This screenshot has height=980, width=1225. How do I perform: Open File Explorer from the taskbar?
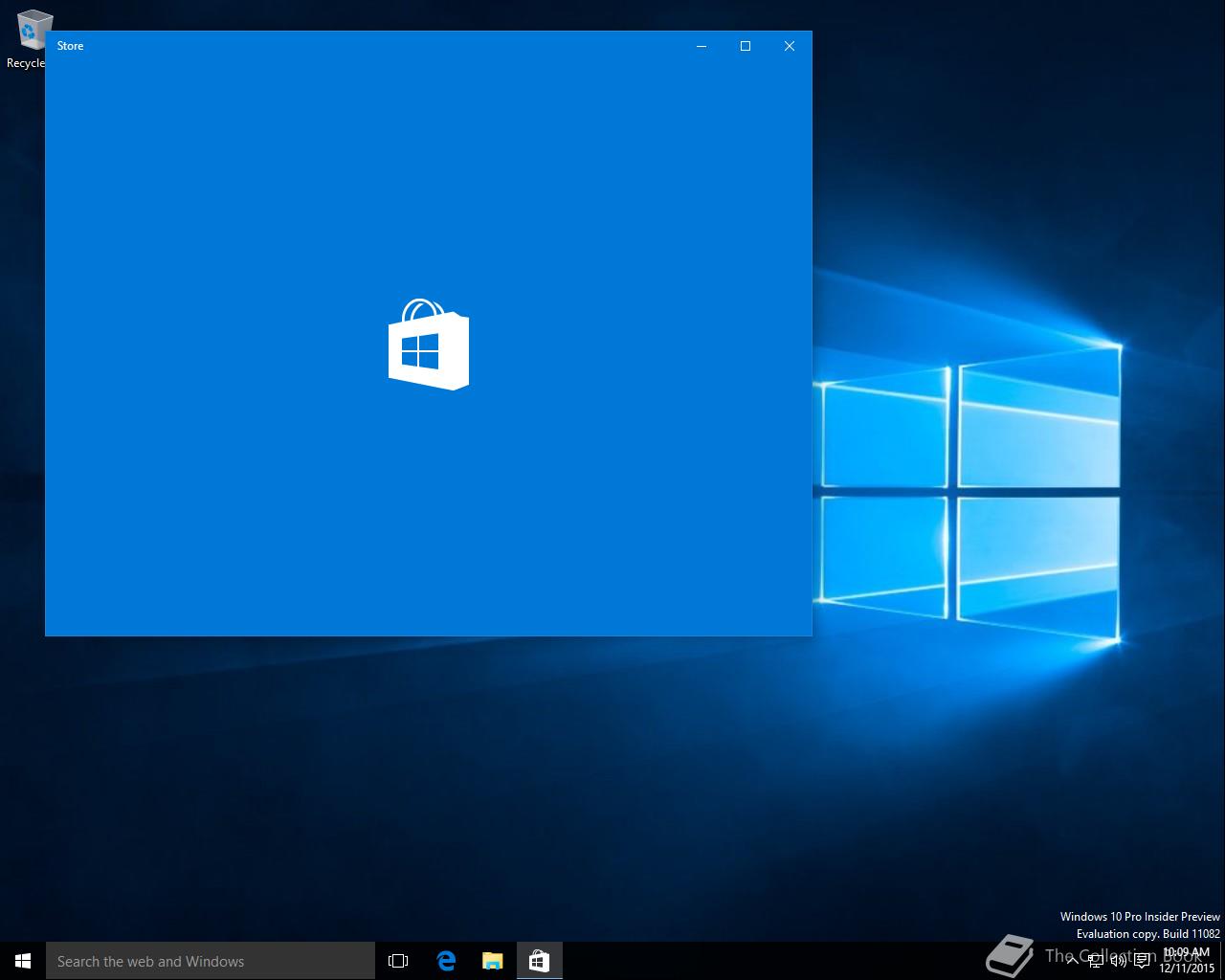tap(492, 961)
